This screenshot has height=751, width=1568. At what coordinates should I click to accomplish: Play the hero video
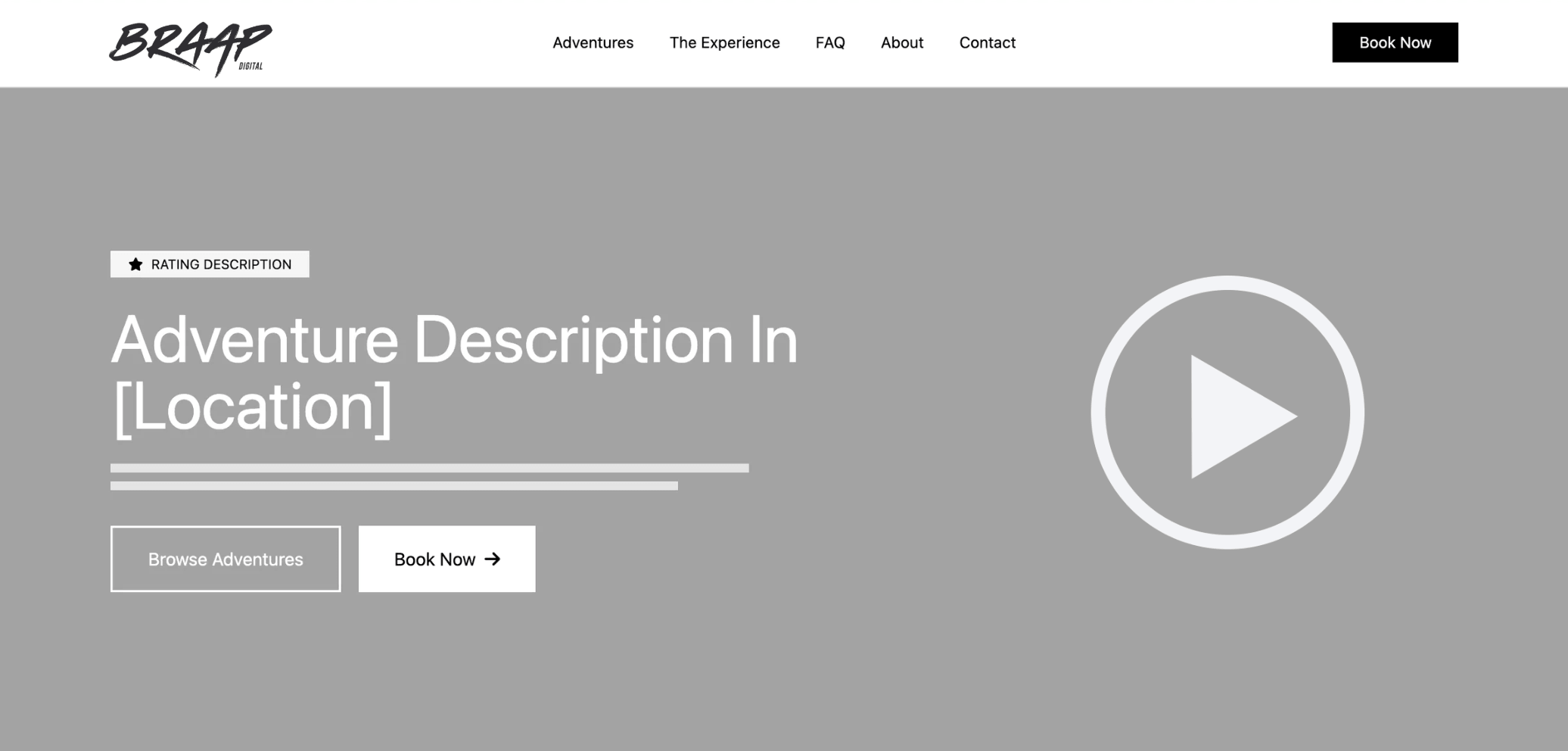(x=1227, y=413)
